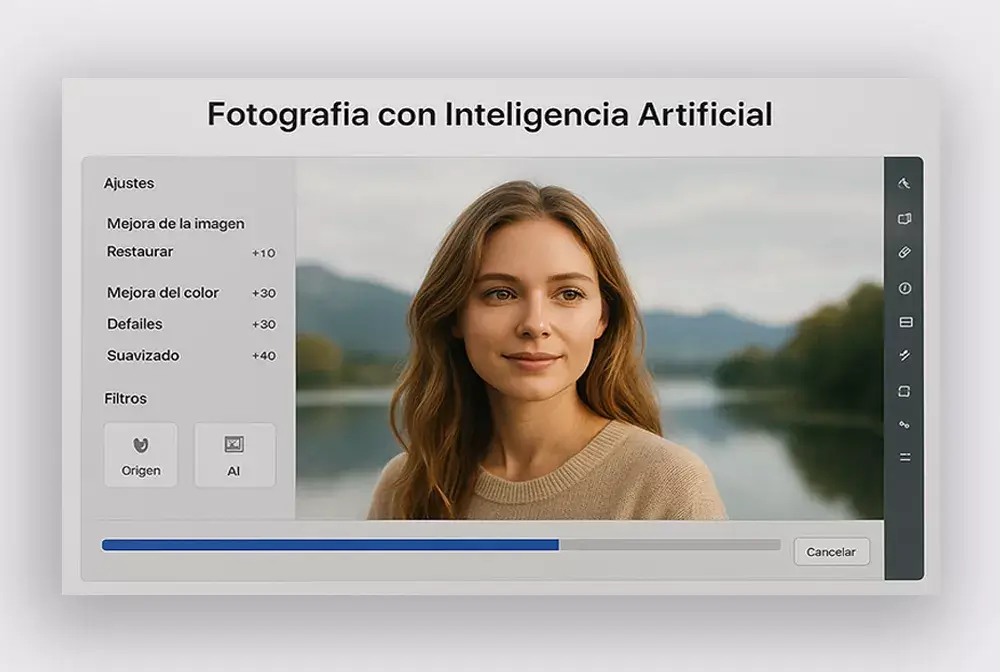Select the open-book compare icon

904,218
